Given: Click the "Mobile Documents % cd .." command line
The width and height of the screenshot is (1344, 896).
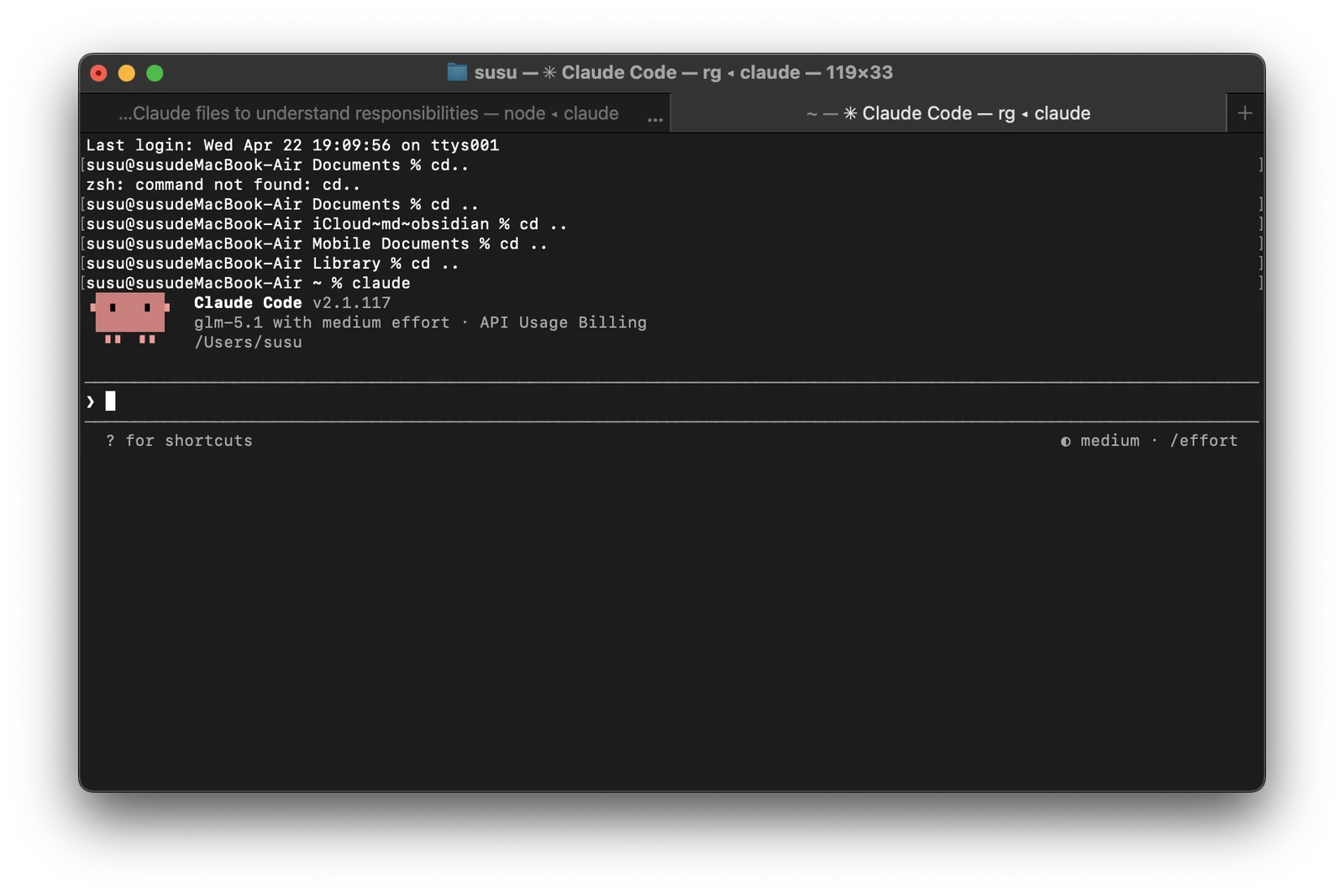Looking at the screenshot, I should (317, 244).
